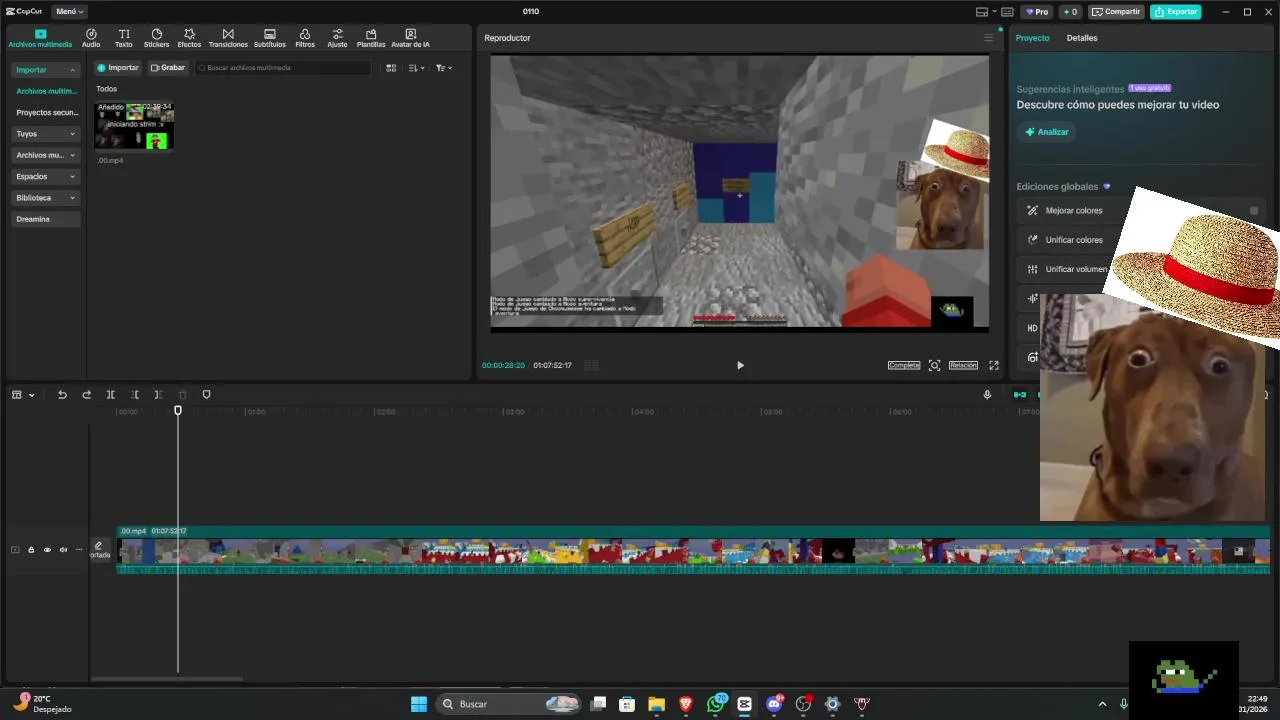Open the Subtítulos tab
The height and width of the screenshot is (720, 1280).
click(269, 38)
